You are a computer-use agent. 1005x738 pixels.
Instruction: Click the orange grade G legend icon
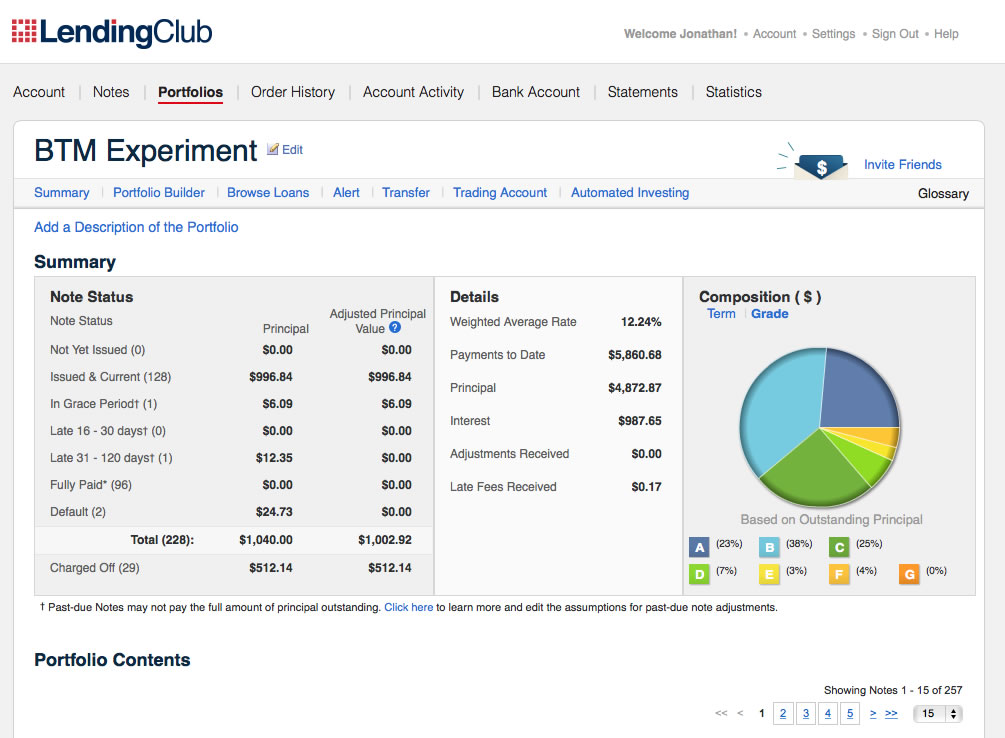coord(909,574)
